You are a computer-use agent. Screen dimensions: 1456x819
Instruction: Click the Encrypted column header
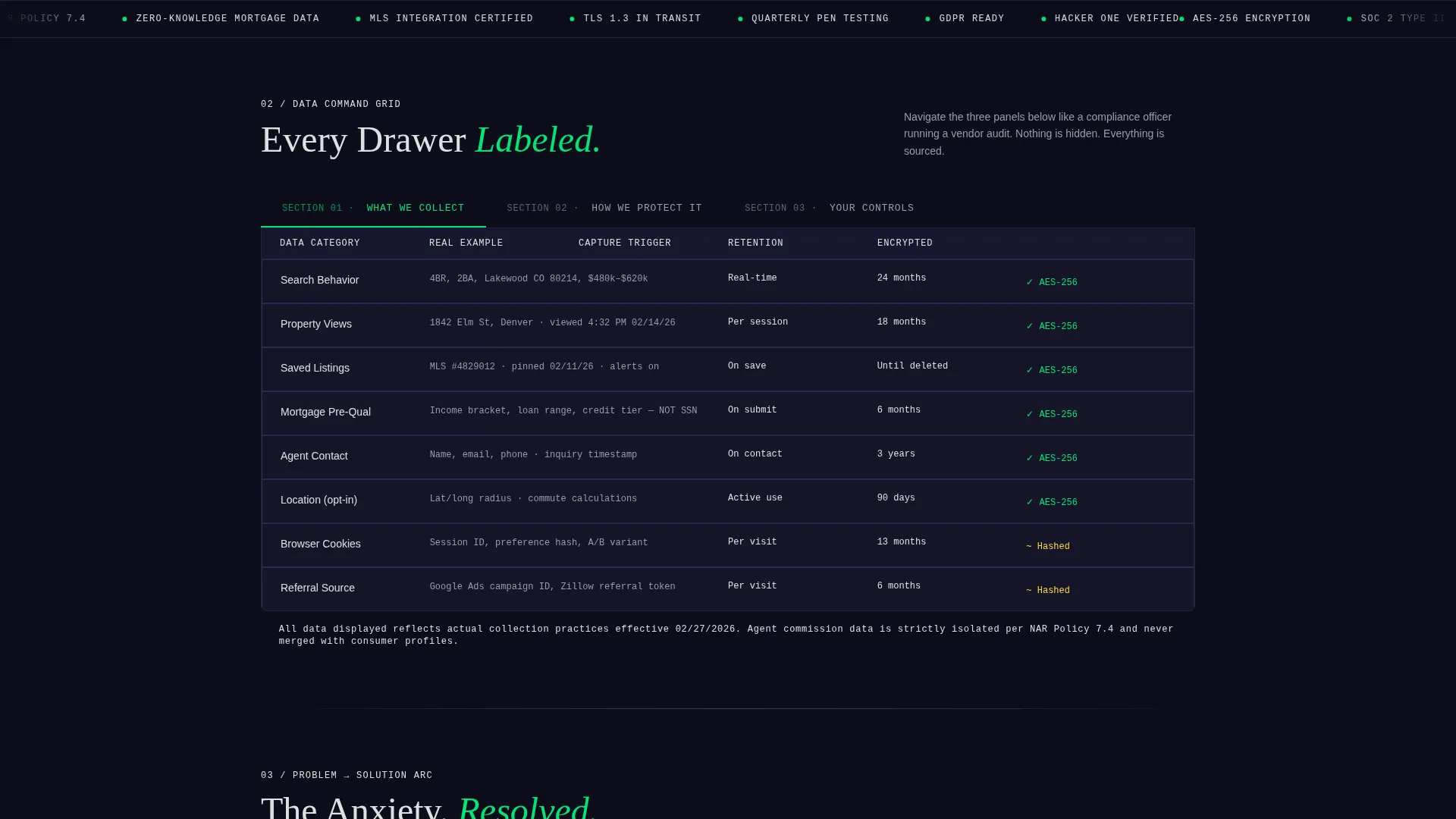[x=905, y=243]
